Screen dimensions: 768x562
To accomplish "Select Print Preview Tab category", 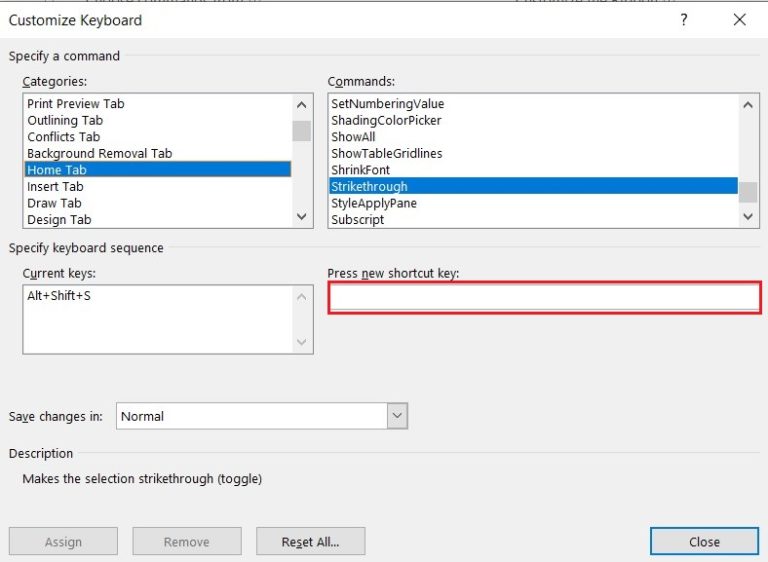I will tap(76, 104).
